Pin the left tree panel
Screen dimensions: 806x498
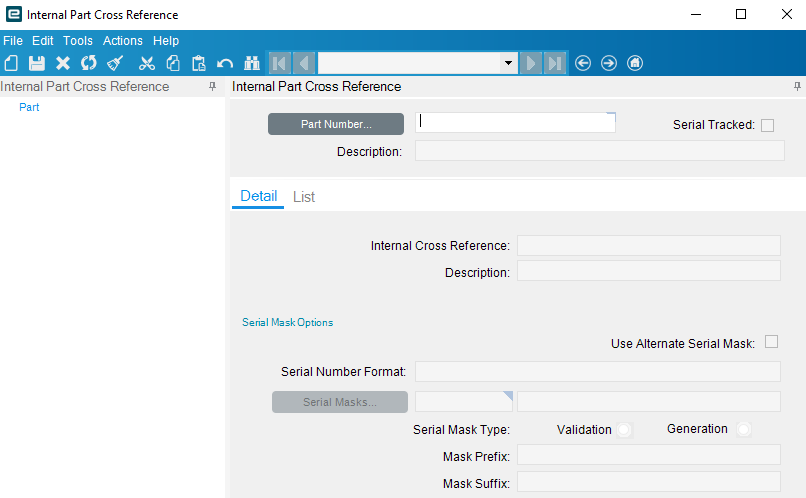(212, 86)
